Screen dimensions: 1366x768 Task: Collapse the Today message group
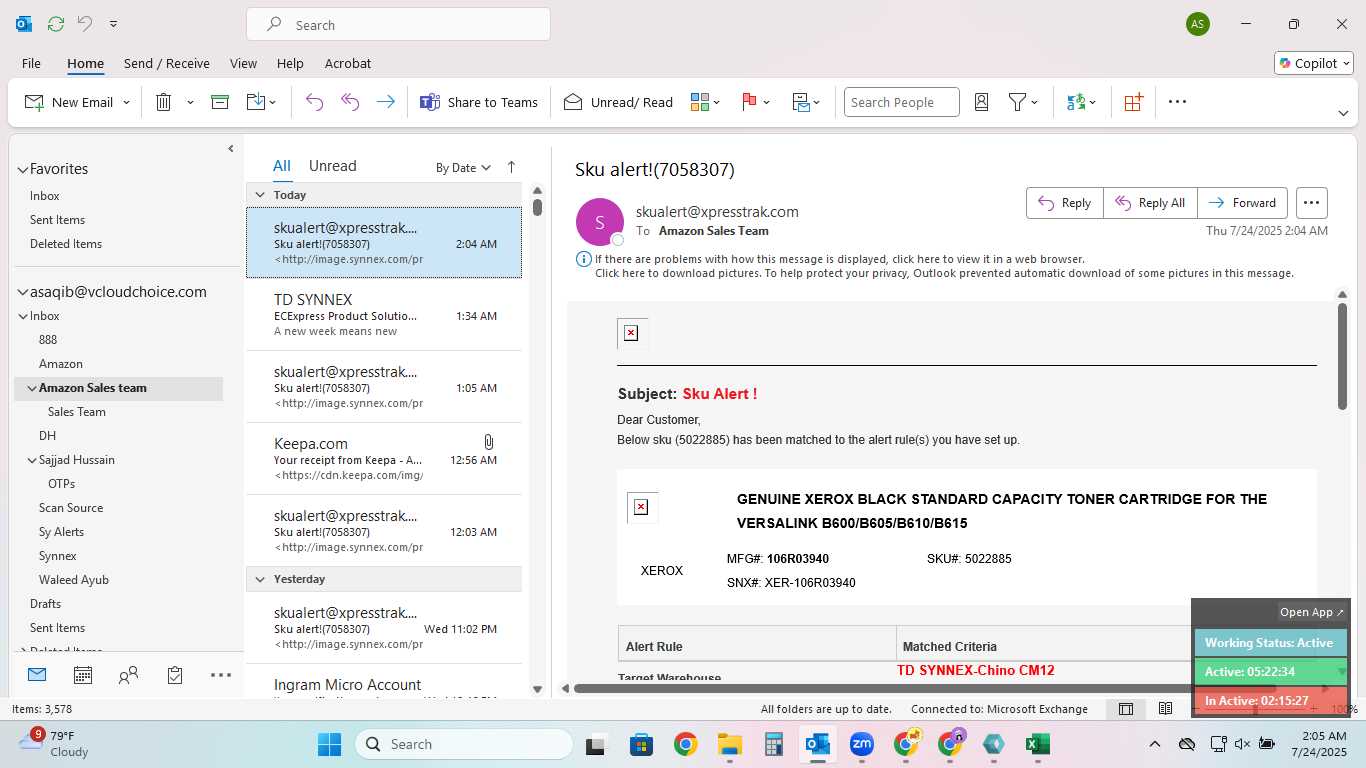[x=260, y=195]
